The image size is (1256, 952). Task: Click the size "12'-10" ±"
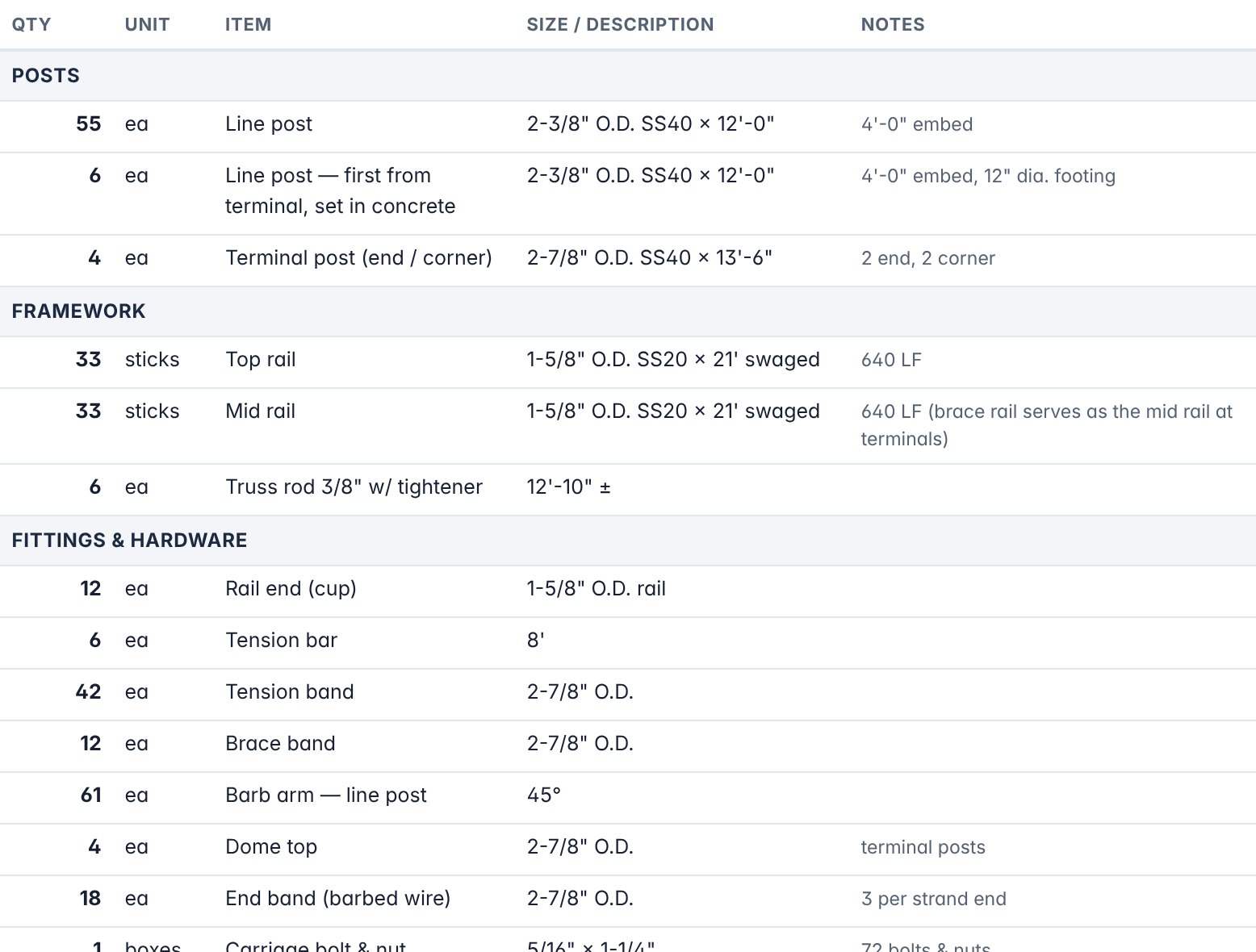coord(569,487)
